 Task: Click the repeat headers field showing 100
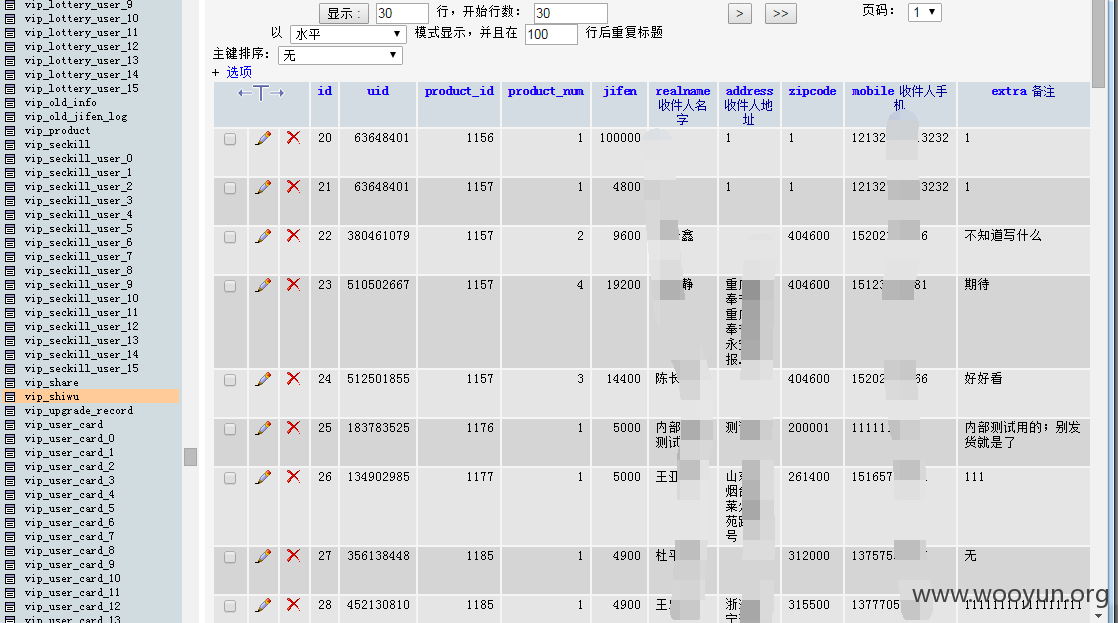(551, 34)
